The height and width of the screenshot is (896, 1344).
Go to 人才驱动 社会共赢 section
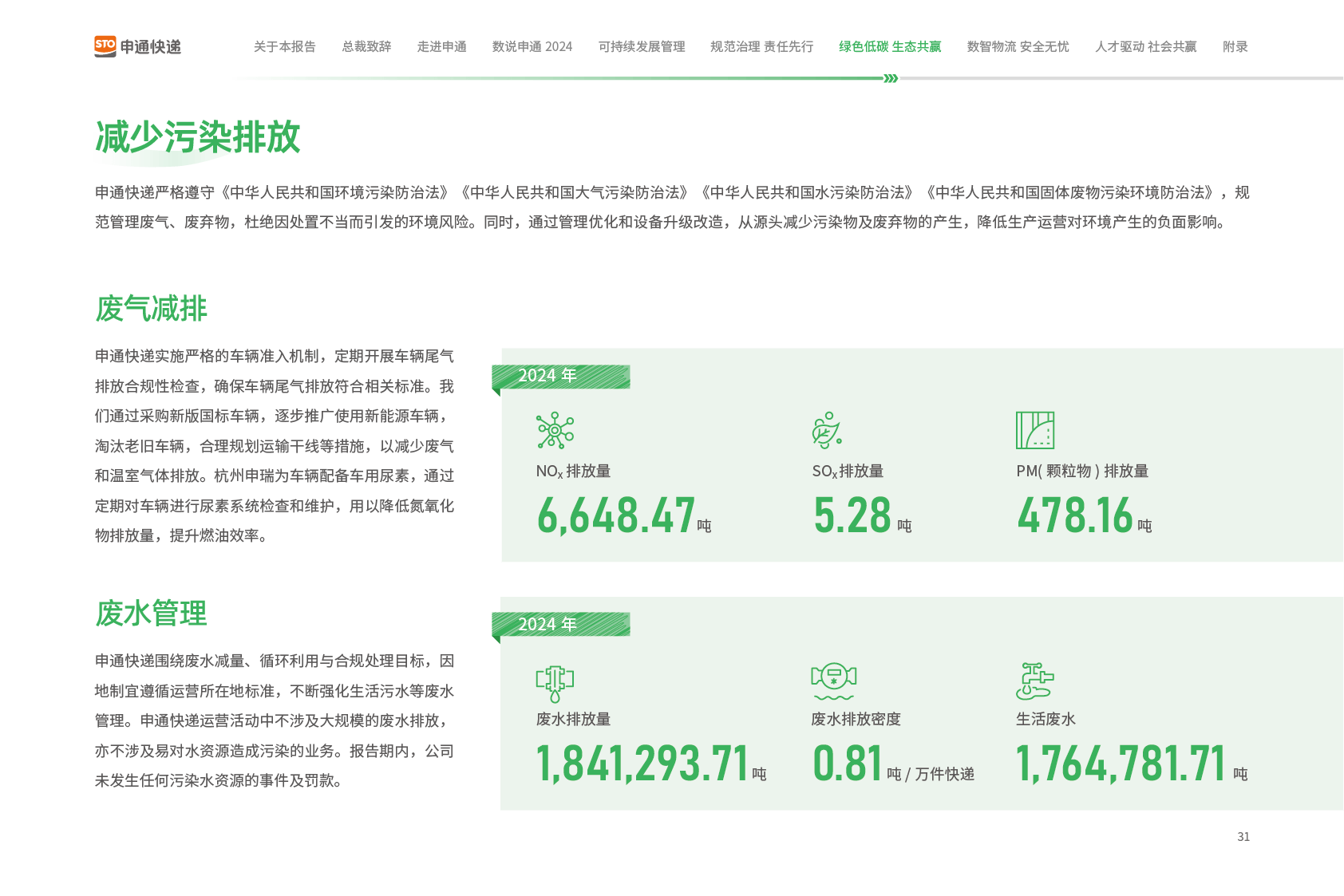(1145, 47)
